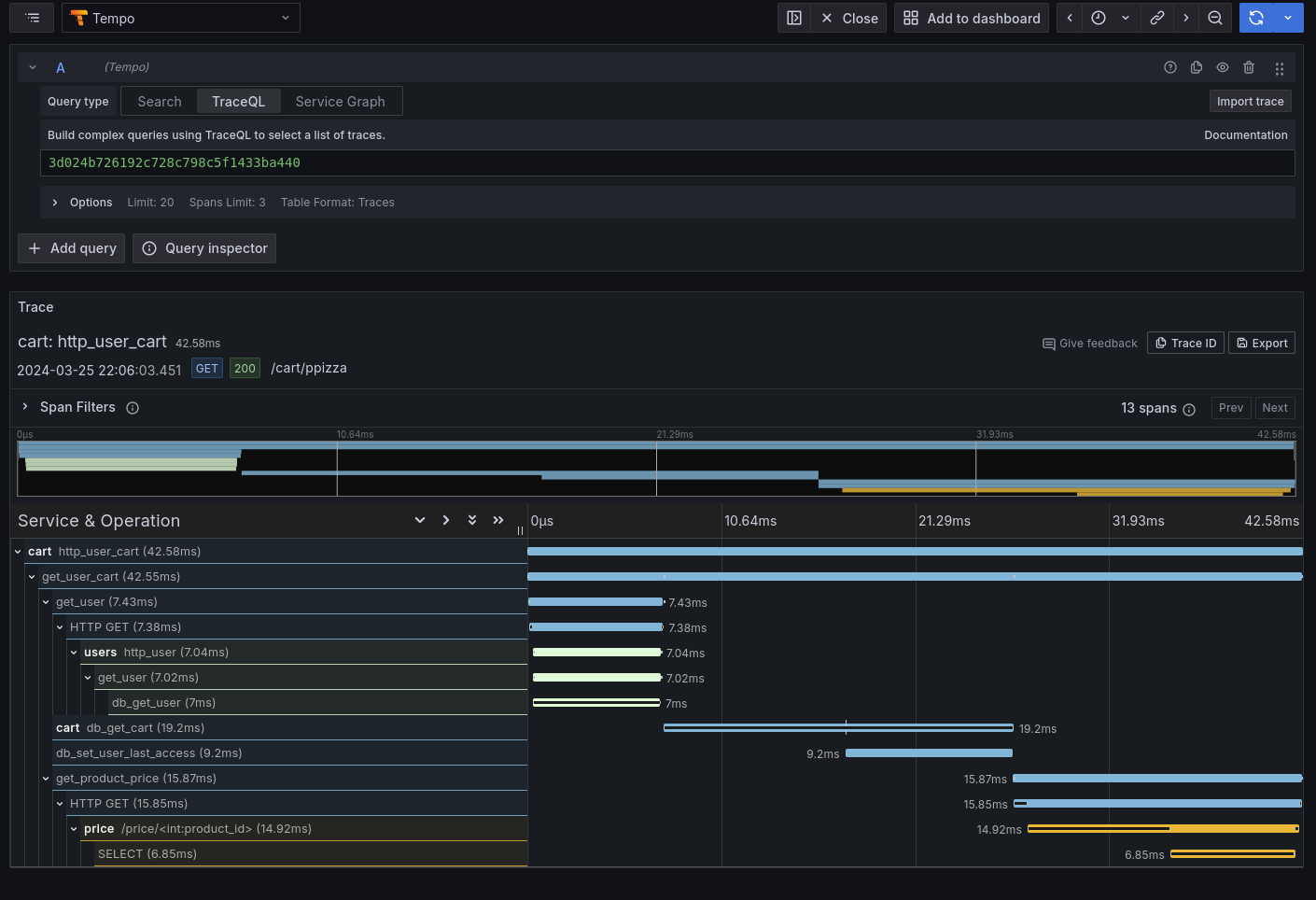The width and height of the screenshot is (1316, 900).
Task: Click Import trace button
Action: [1250, 101]
